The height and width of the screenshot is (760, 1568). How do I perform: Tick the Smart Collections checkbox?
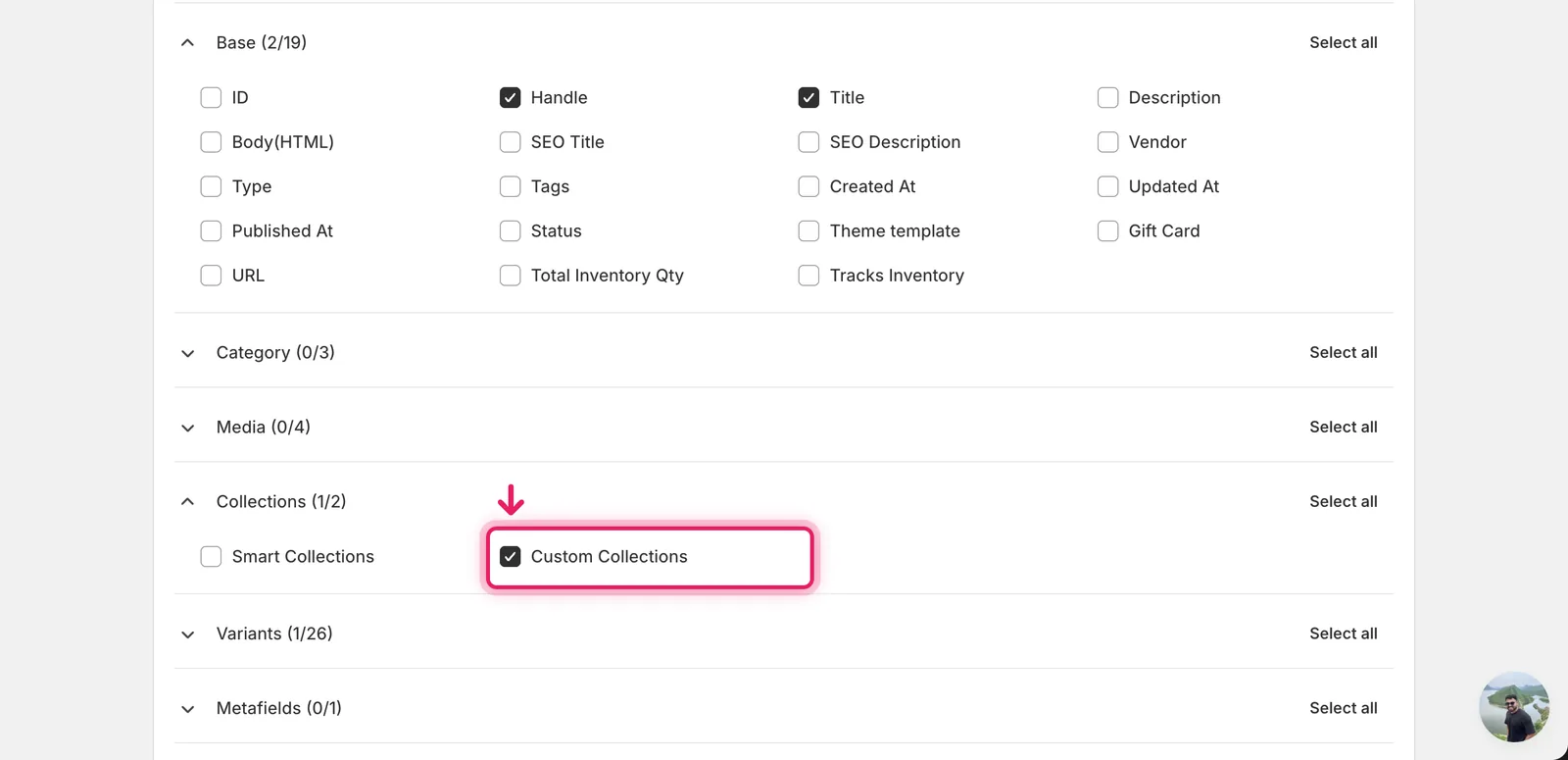point(211,557)
